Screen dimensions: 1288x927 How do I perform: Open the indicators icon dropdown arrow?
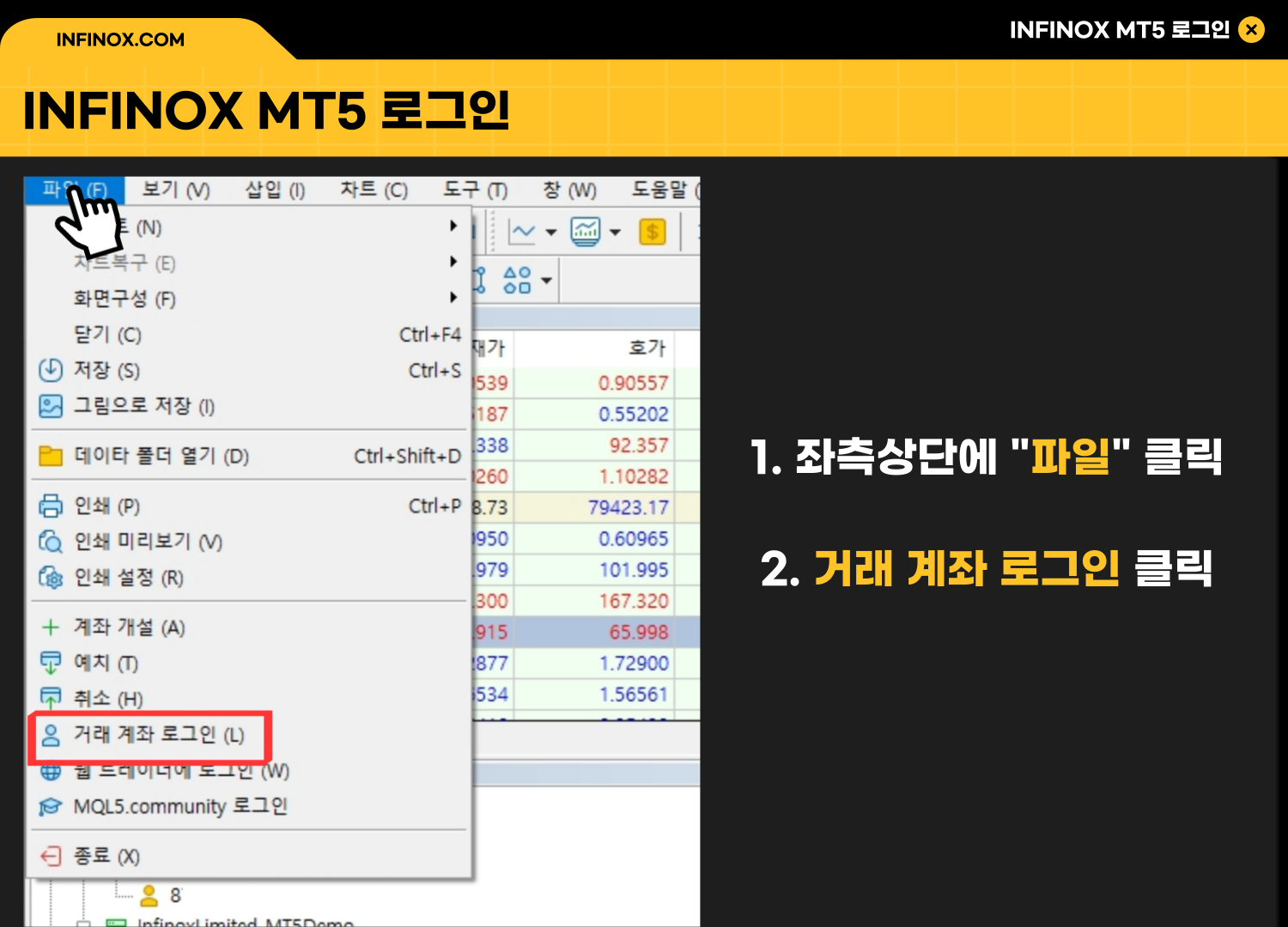tap(615, 233)
